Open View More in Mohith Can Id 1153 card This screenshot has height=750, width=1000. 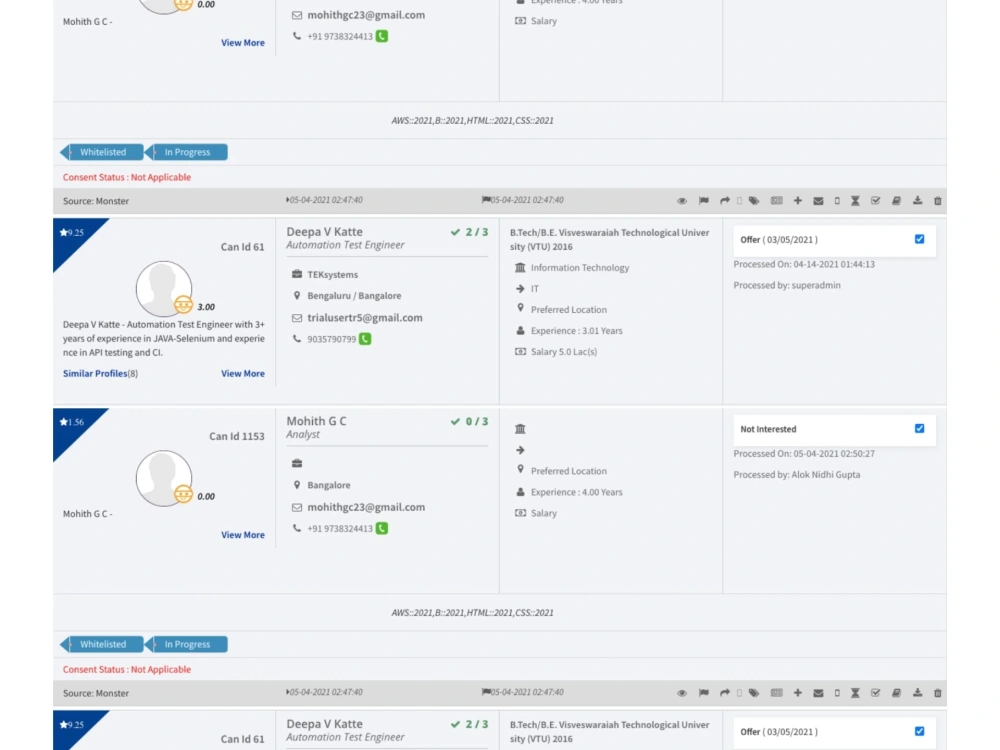[x=243, y=535]
